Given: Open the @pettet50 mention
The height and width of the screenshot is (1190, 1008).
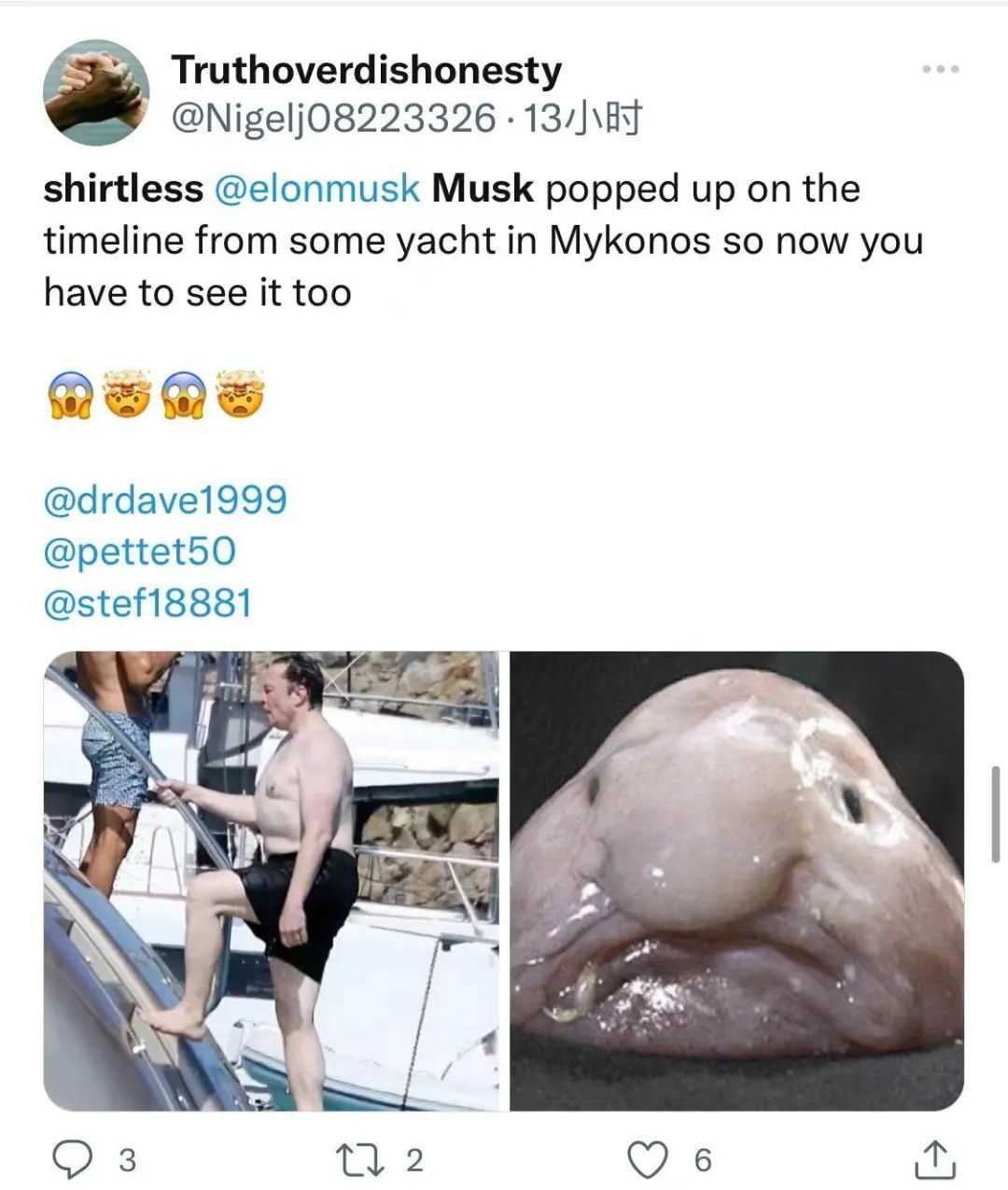Looking at the screenshot, I should point(140,551).
